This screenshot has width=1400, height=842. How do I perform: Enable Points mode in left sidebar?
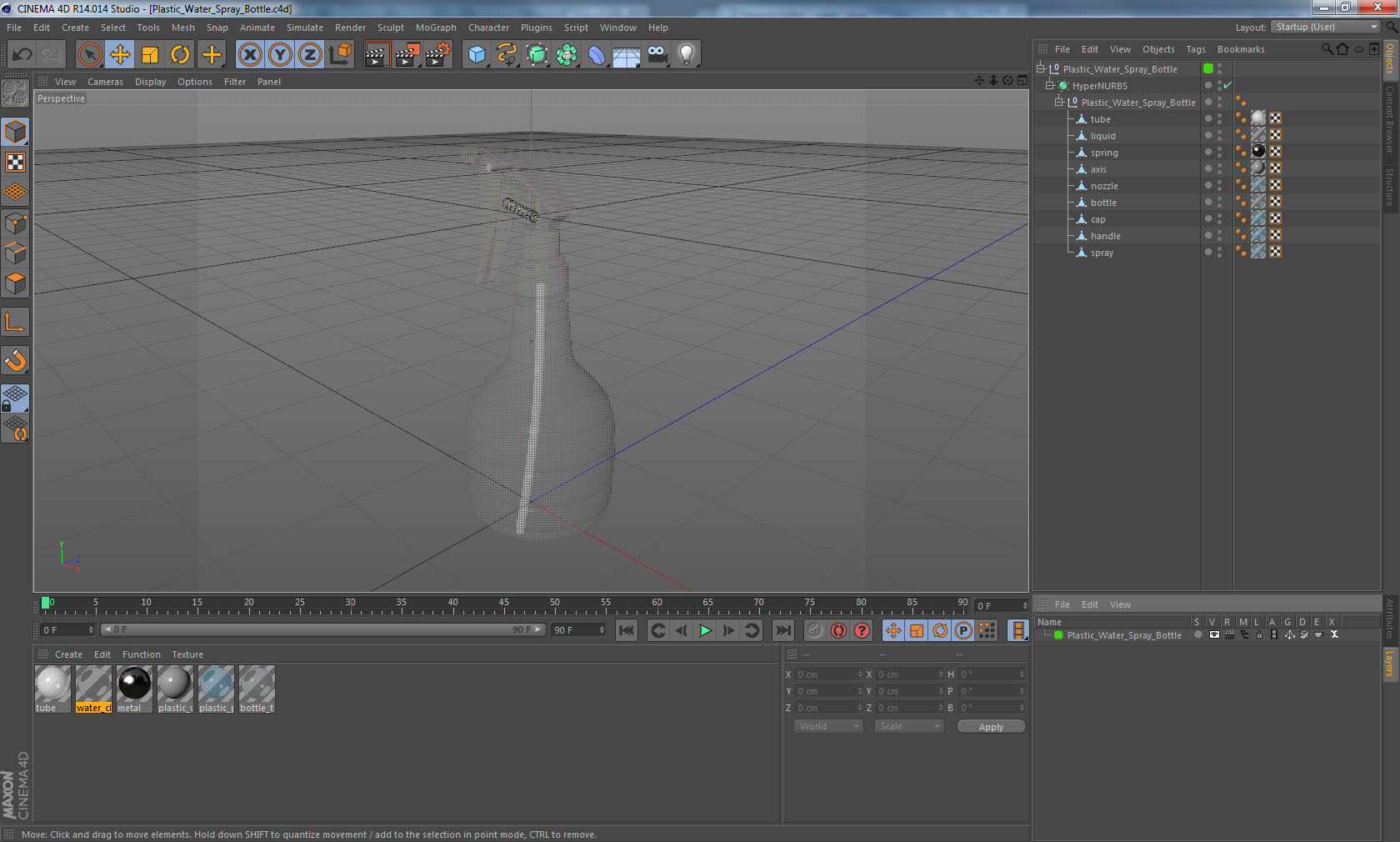pyautogui.click(x=16, y=223)
